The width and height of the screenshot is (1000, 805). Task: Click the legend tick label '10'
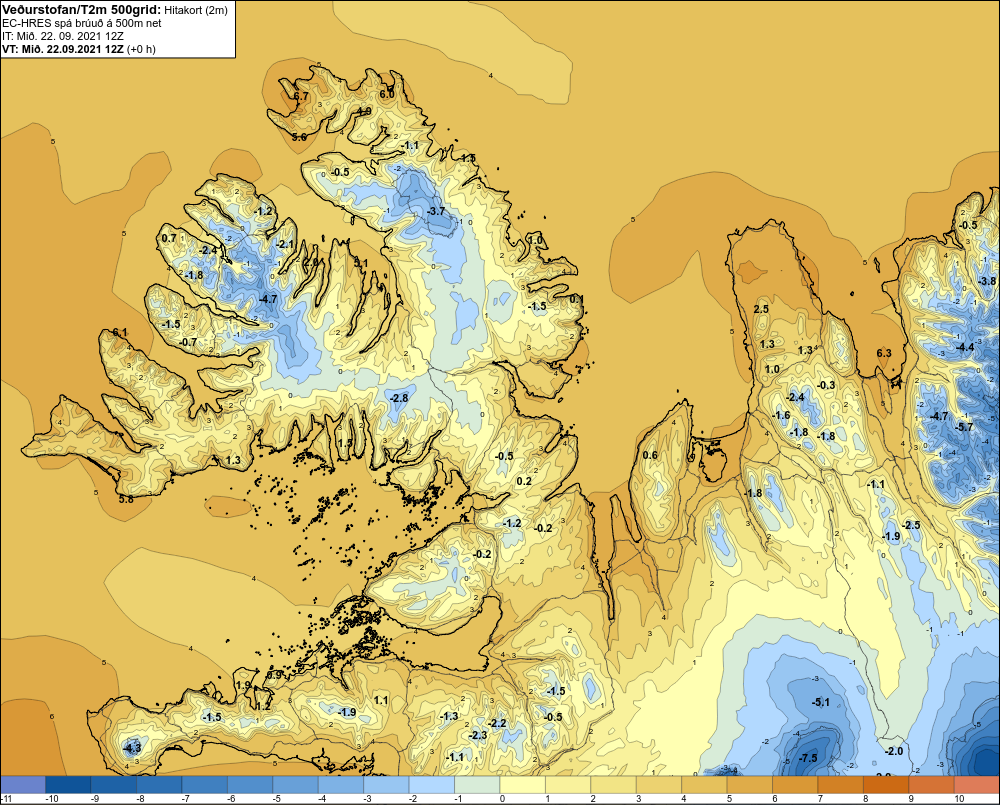[959, 799]
